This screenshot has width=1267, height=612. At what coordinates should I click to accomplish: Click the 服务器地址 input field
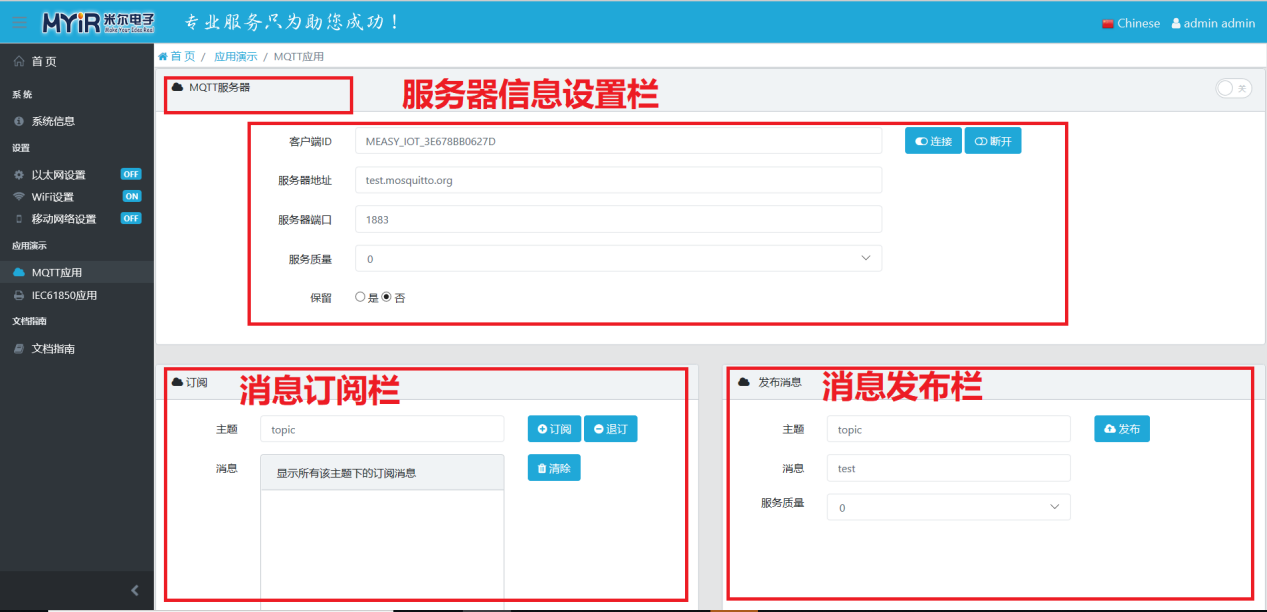click(x=618, y=181)
